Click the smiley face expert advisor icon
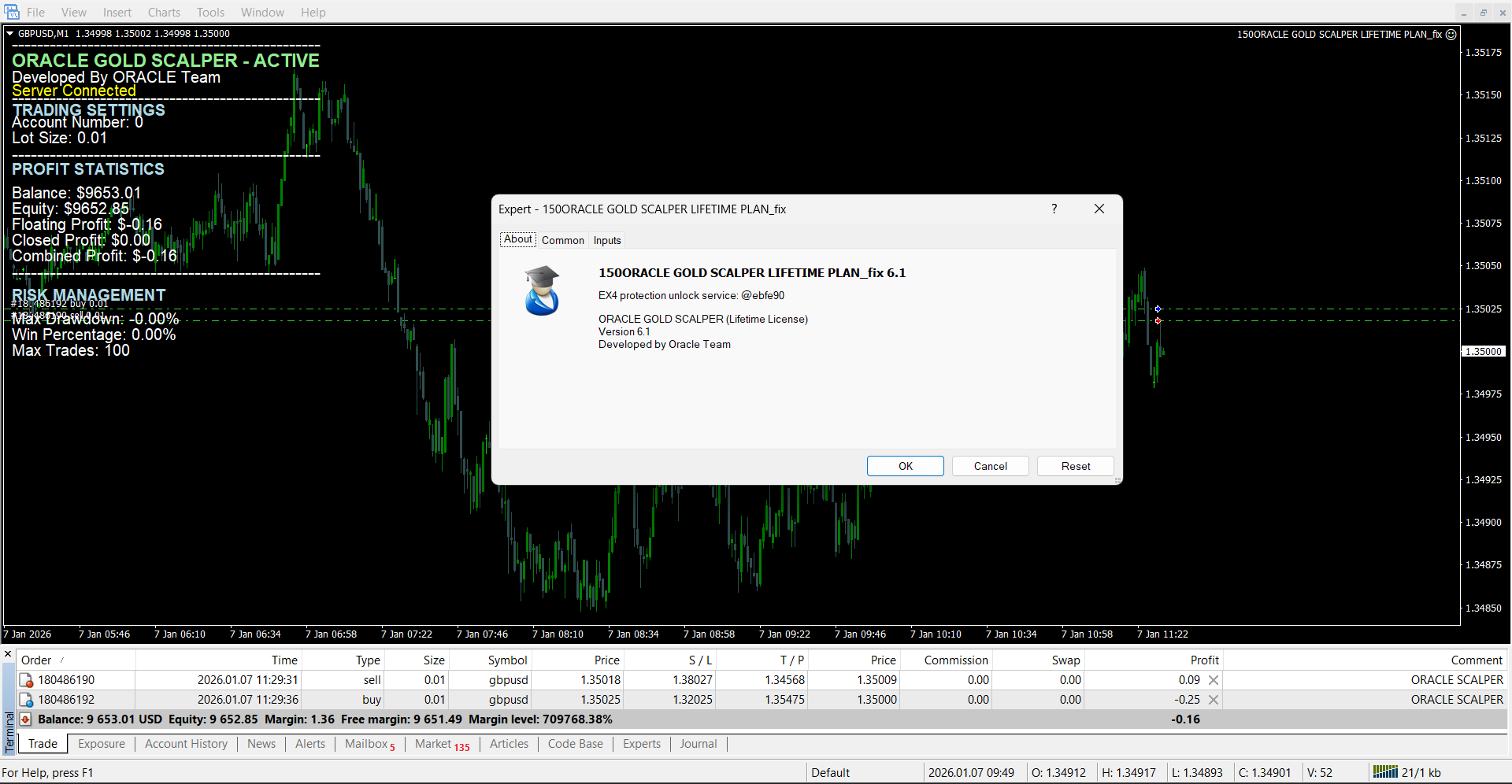Viewport: 1512px width, 784px height. (x=1451, y=35)
